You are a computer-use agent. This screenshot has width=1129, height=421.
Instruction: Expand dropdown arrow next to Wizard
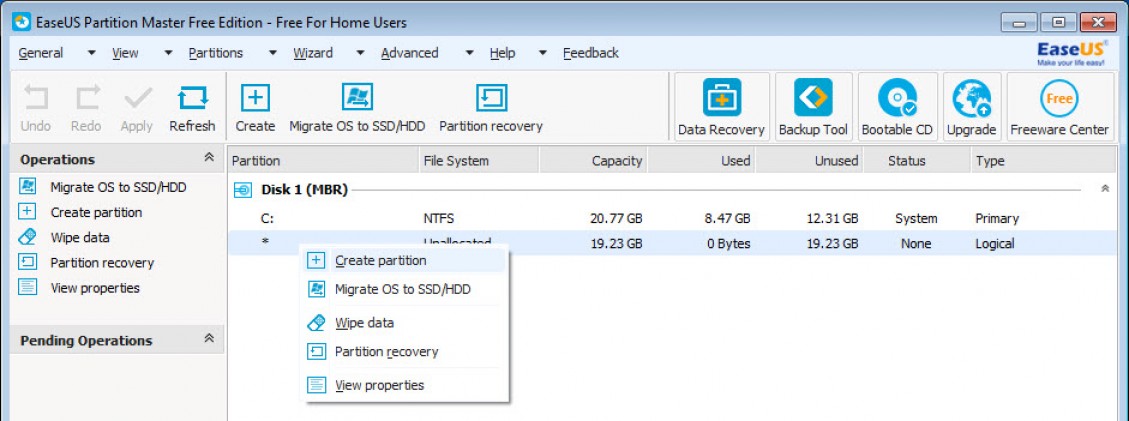pyautogui.click(x=361, y=53)
